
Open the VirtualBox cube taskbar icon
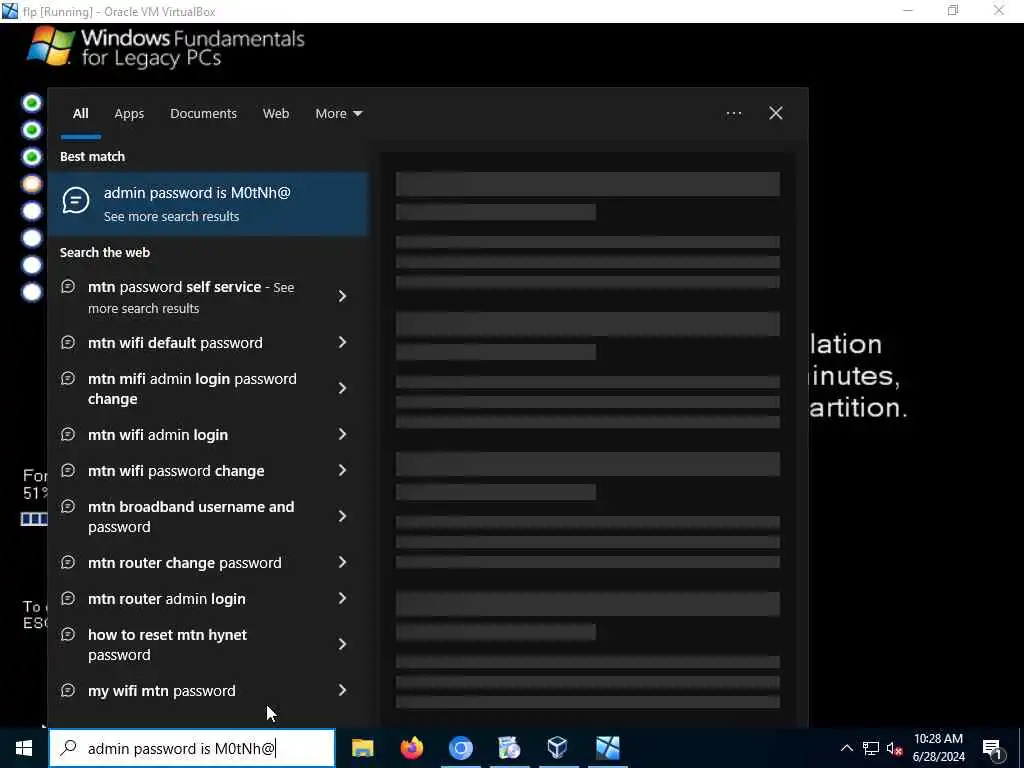click(x=558, y=748)
